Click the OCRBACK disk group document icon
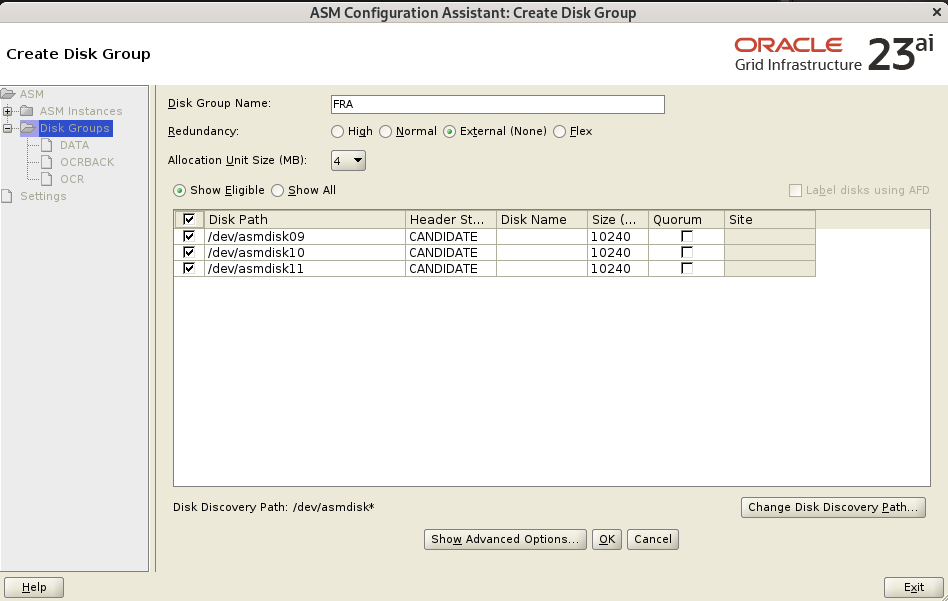 [47, 161]
